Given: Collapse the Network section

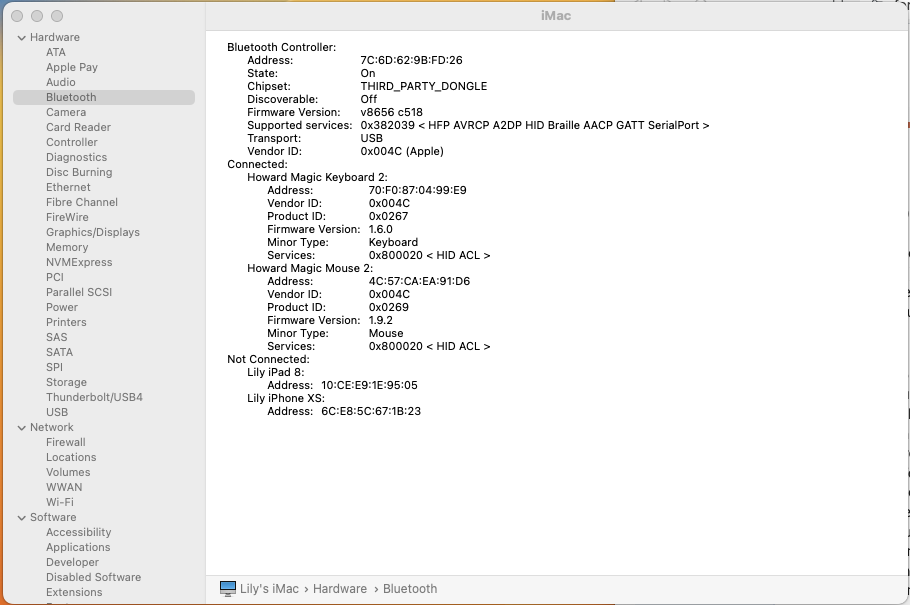Looking at the screenshot, I should [x=22, y=427].
